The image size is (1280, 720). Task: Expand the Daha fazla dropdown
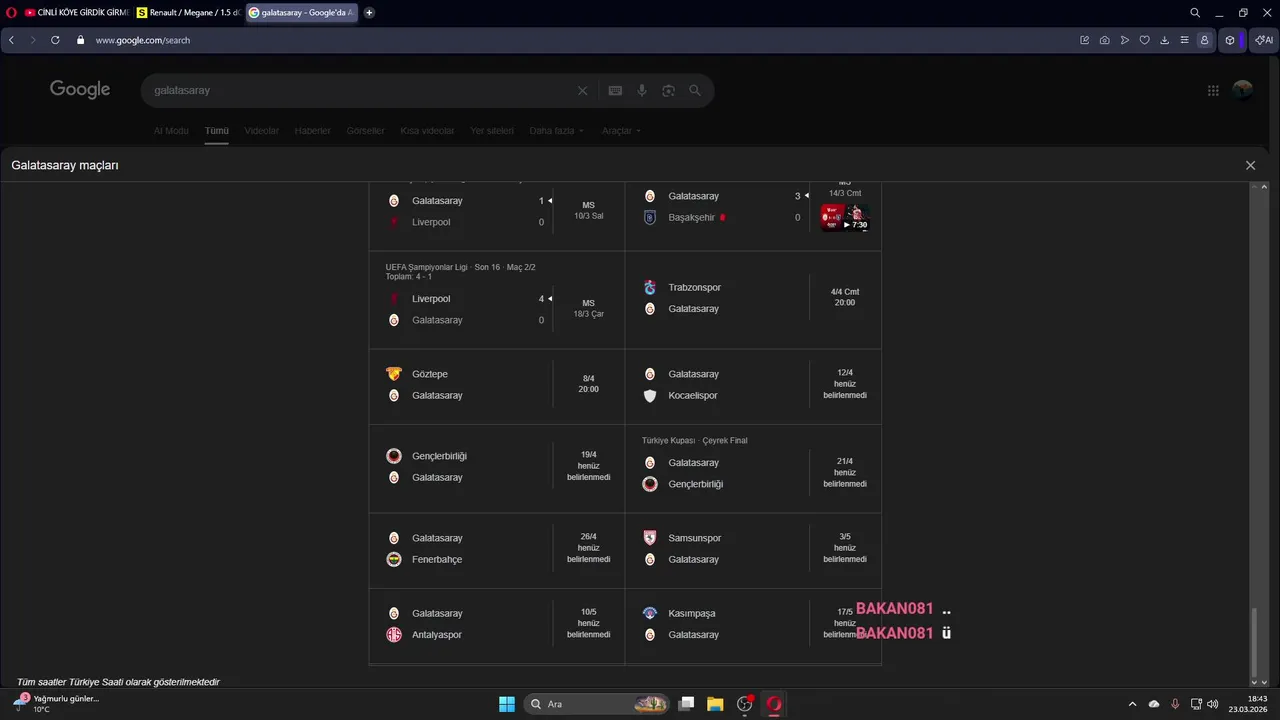[x=556, y=131]
